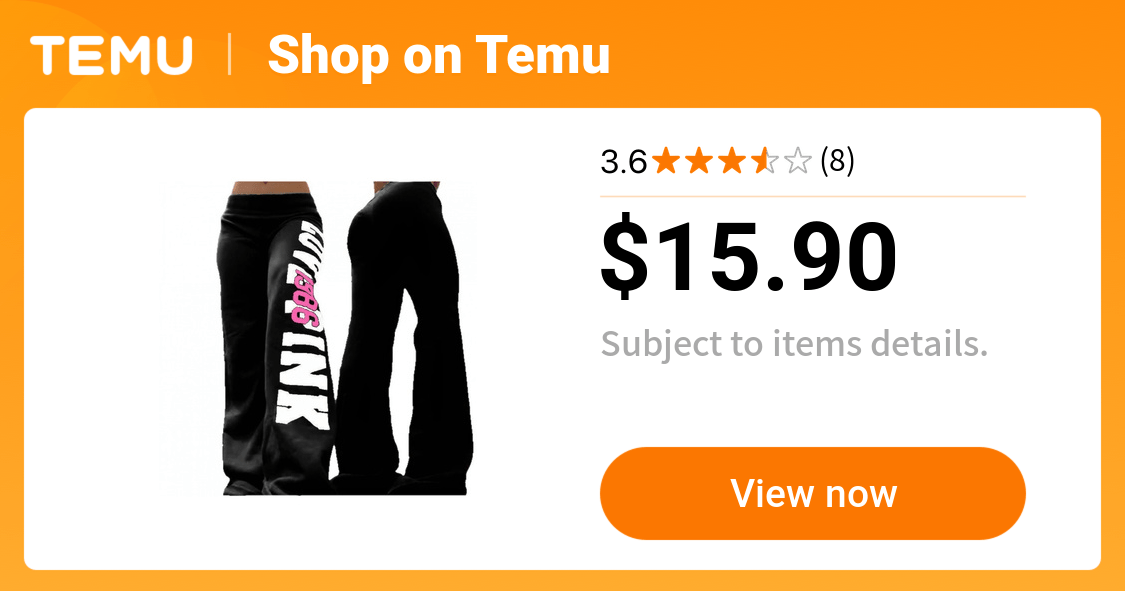Click the vertical divider beside TEMU logo
This screenshot has width=1125, height=591.
coord(230,55)
